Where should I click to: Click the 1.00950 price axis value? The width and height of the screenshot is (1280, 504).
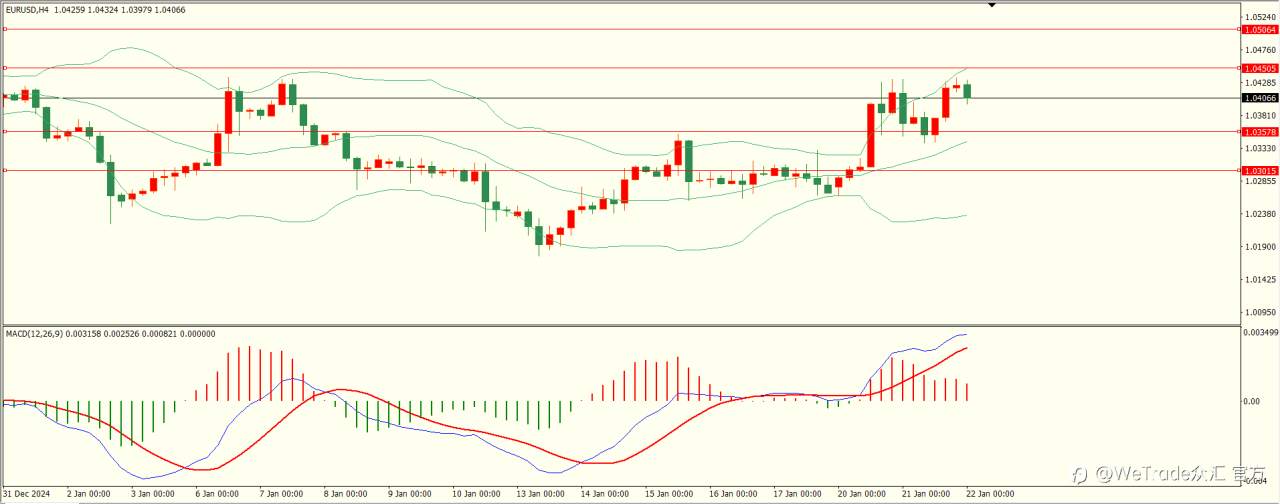(1262, 313)
